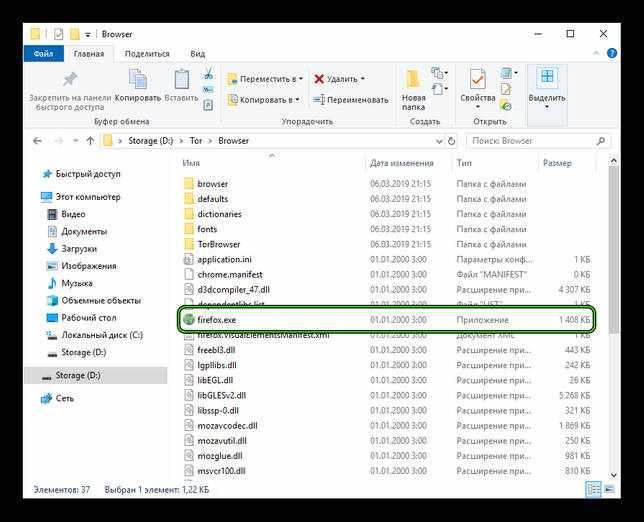
Task: Sort by the Имя column header
Action: point(191,163)
